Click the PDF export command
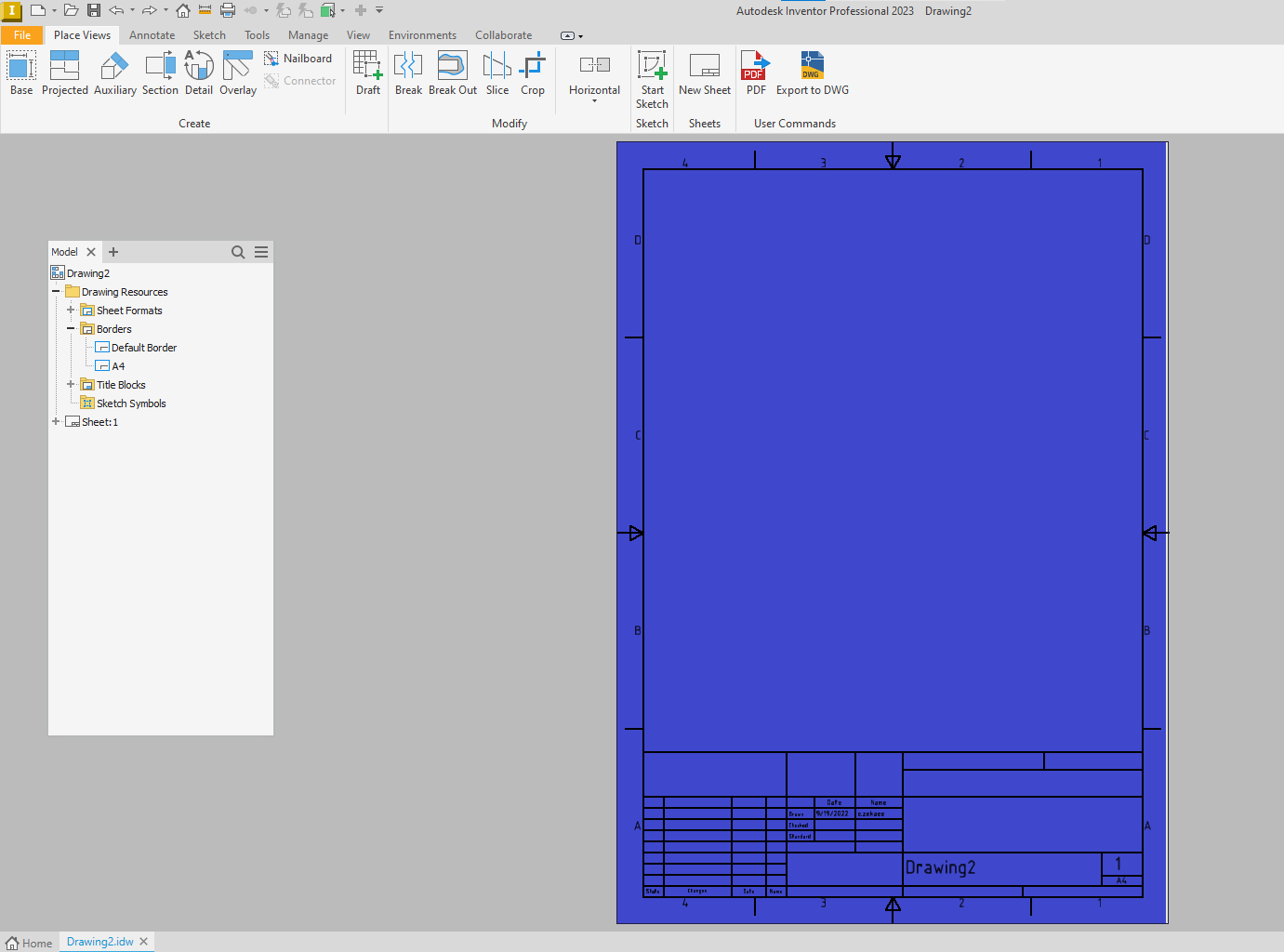 [756, 73]
